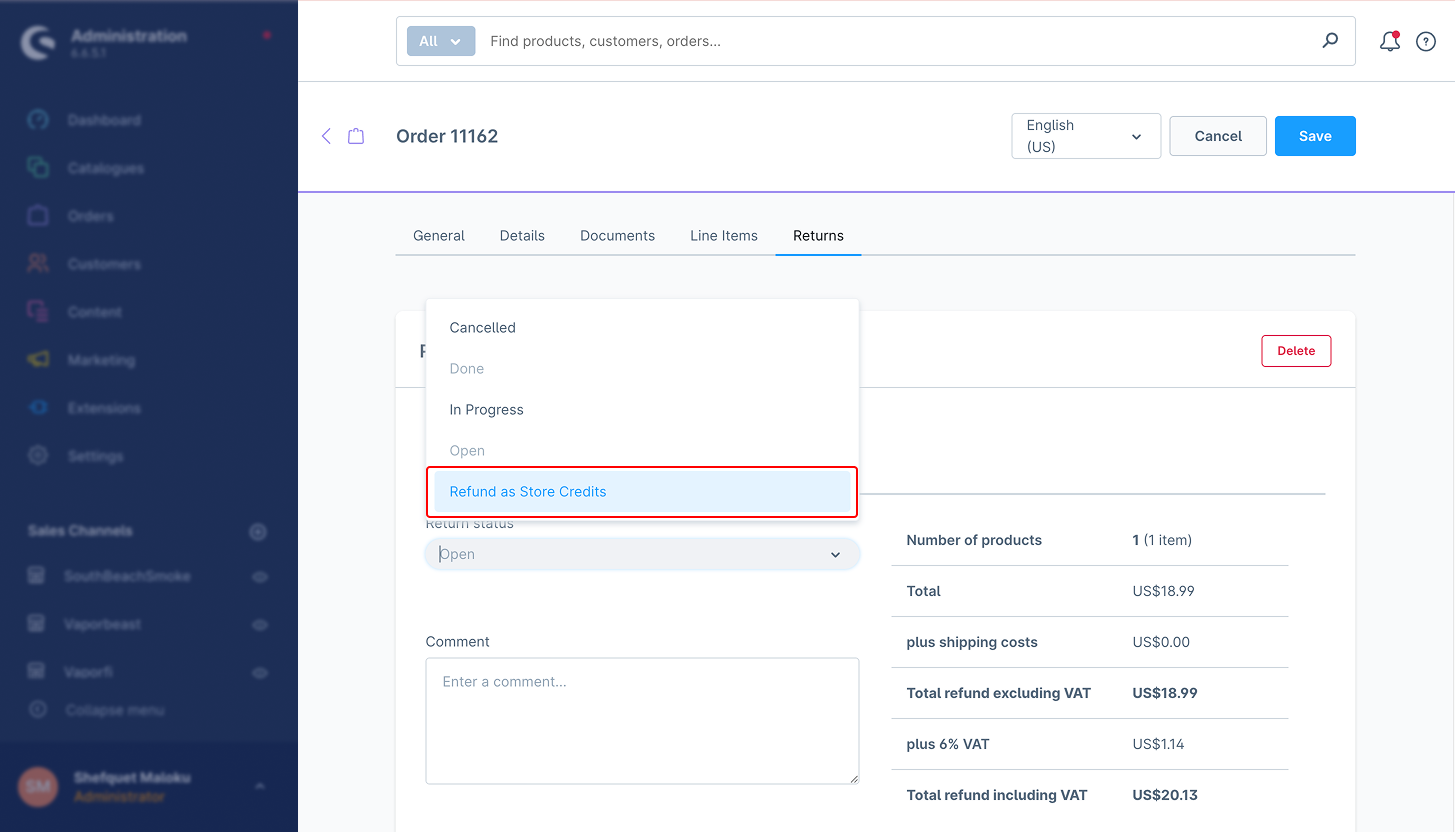1455x832 pixels.
Task: Toggle SouthBeachSmoke channel visibility eye
Action: 260,577
